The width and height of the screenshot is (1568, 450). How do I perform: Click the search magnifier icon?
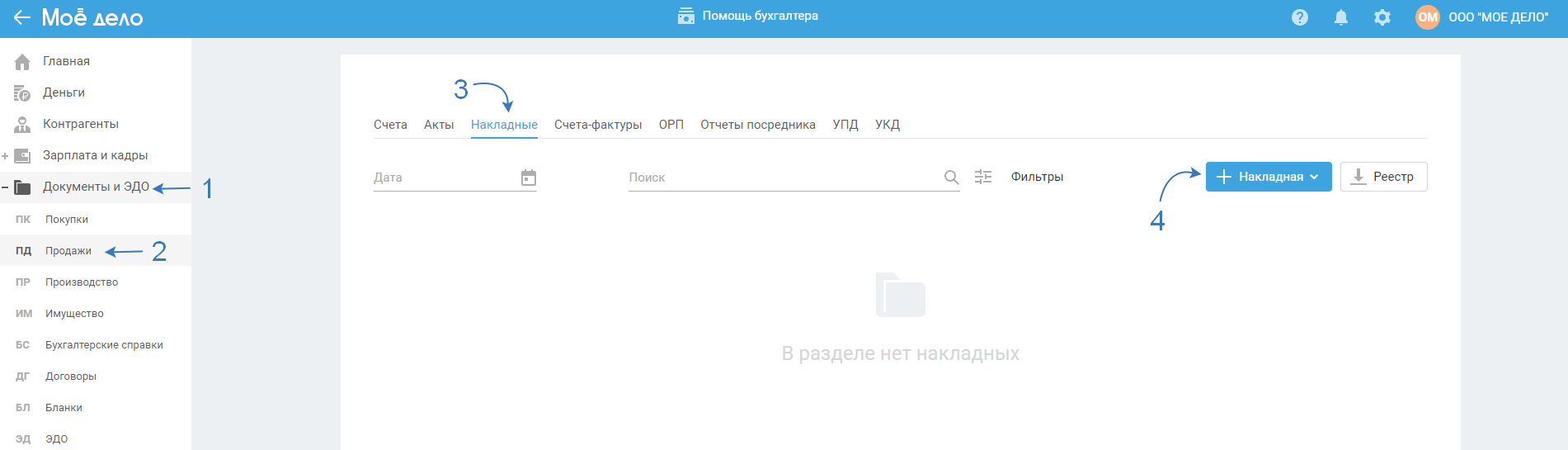(x=951, y=178)
